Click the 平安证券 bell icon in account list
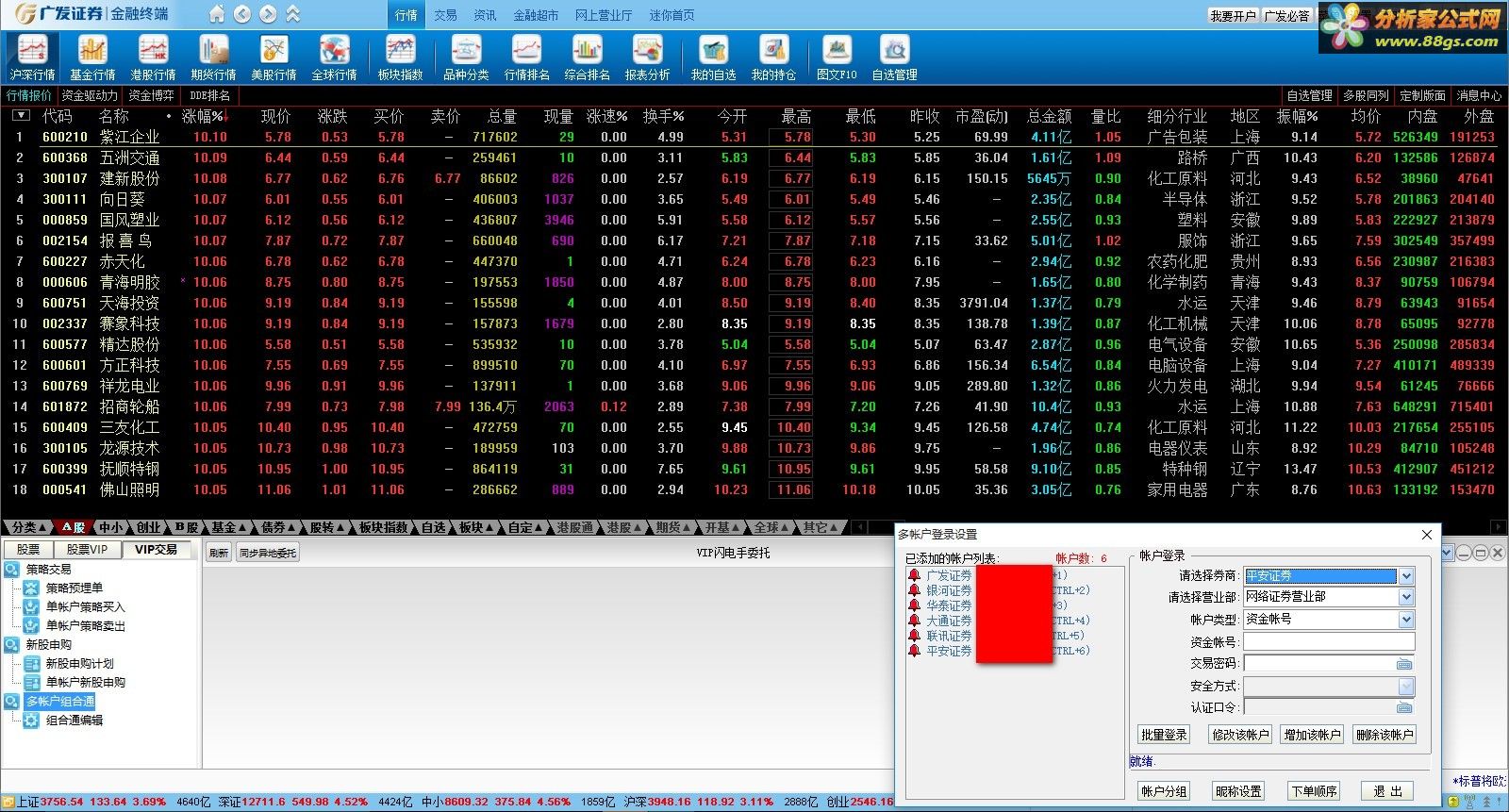1509x812 pixels. point(914,651)
